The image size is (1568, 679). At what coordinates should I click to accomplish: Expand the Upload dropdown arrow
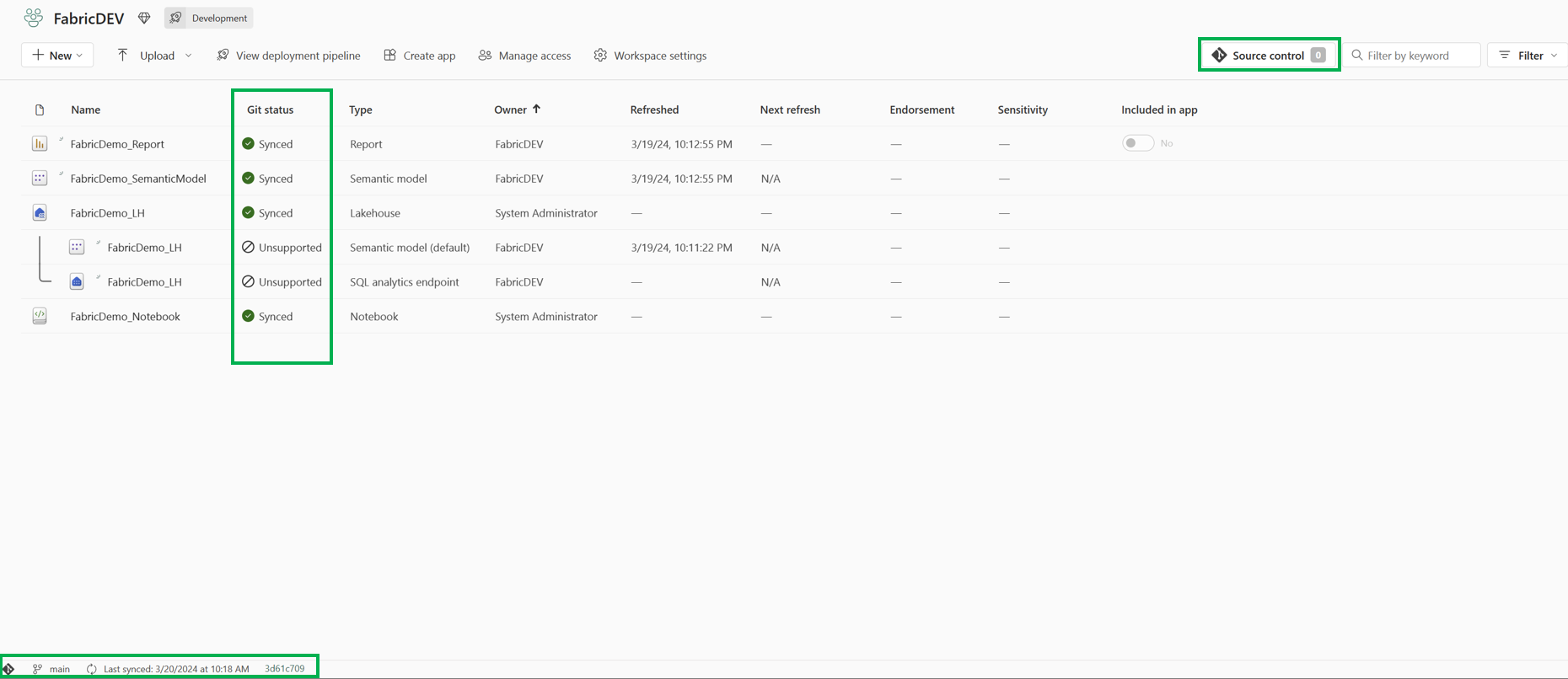point(188,56)
